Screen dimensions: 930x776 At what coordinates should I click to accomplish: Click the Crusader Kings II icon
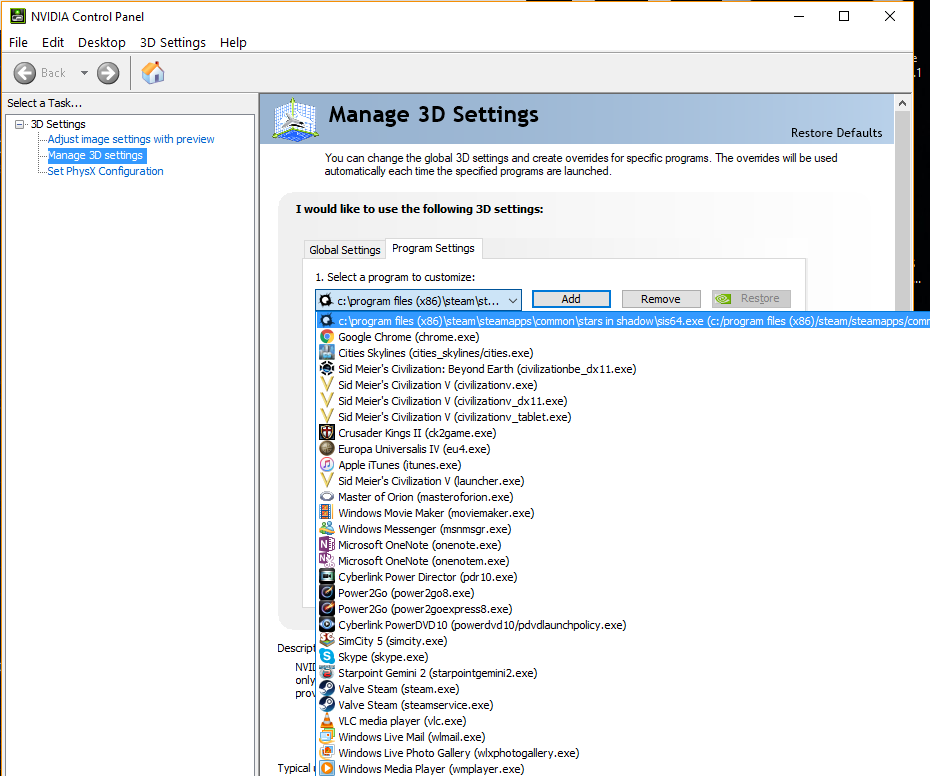coord(327,432)
